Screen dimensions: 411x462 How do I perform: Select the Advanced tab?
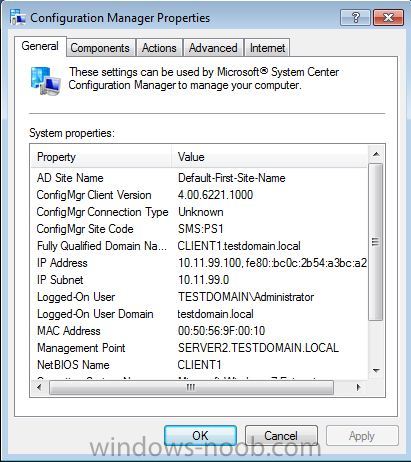pyautogui.click(x=213, y=48)
